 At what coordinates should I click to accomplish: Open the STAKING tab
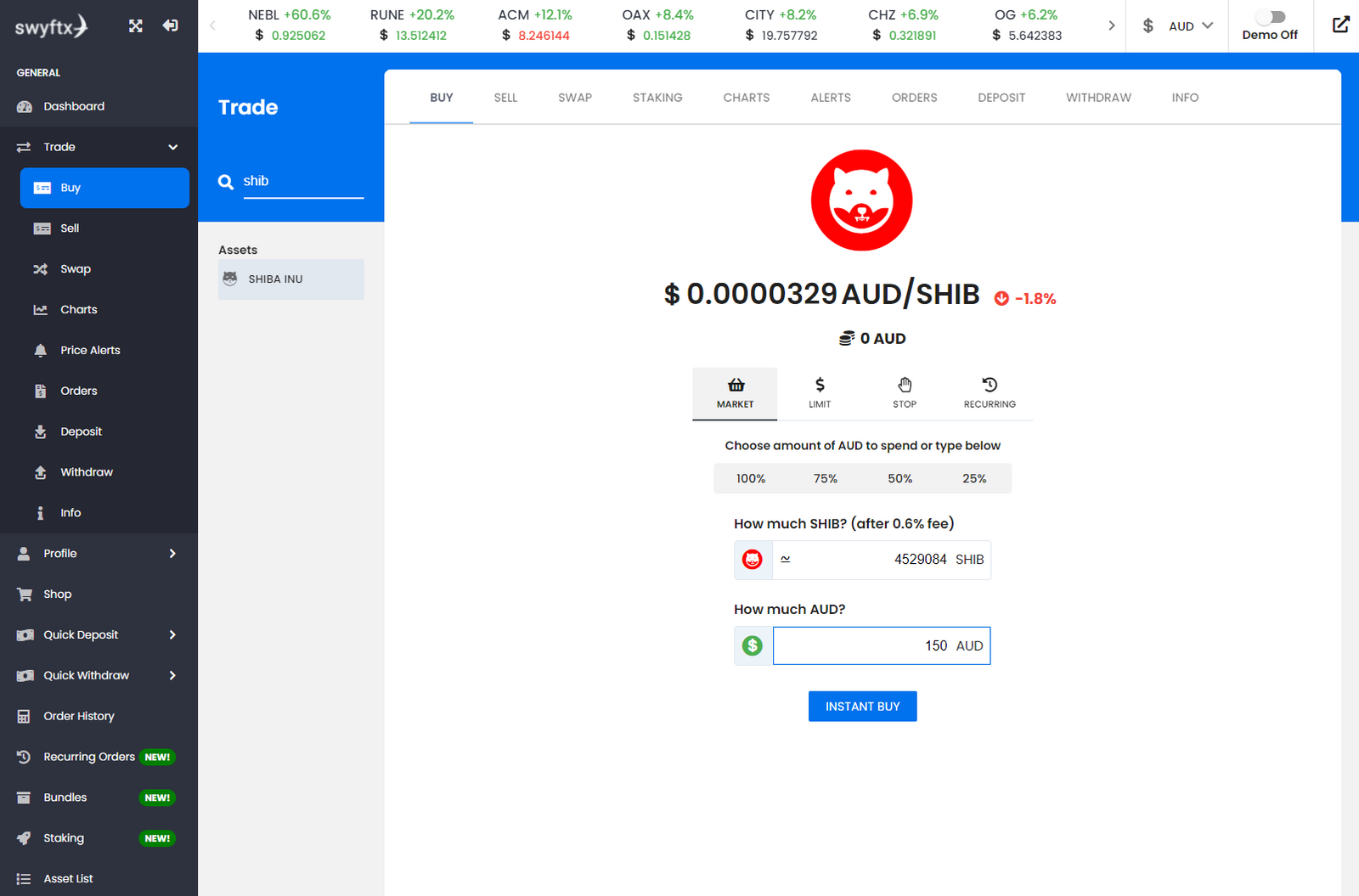[657, 98]
